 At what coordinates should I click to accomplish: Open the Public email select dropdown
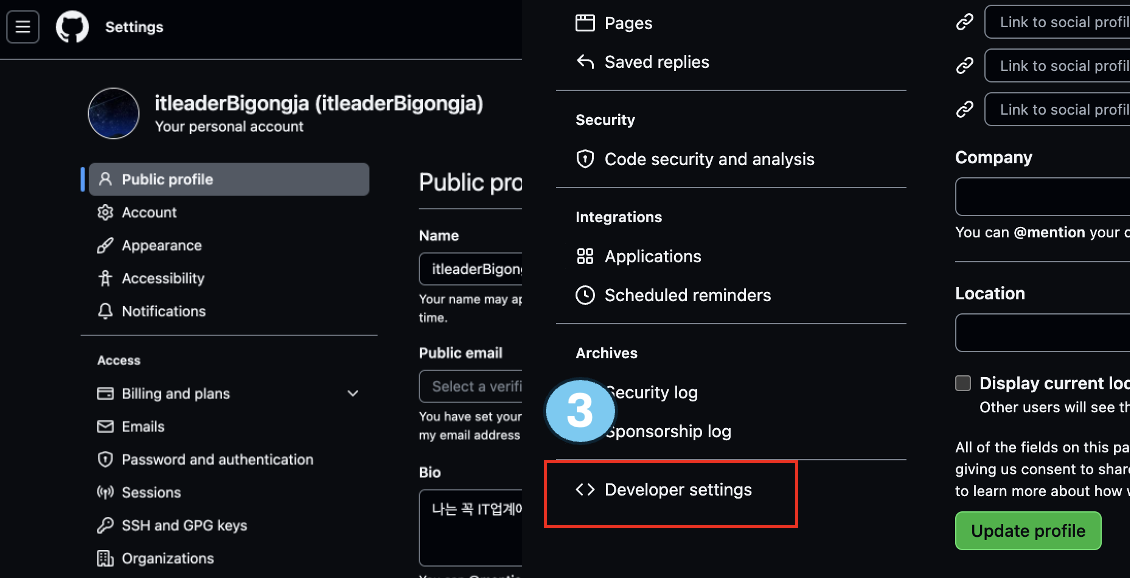[471, 386]
